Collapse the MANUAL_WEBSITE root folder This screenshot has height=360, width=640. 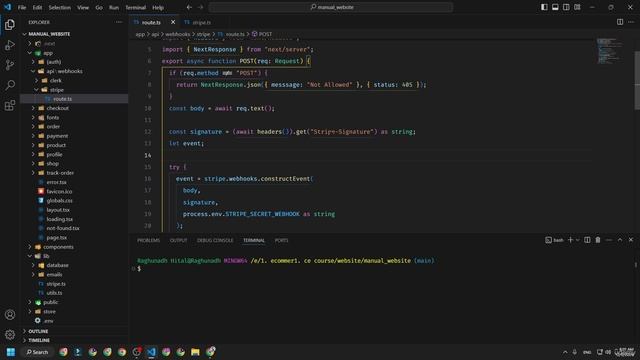(74, 34)
